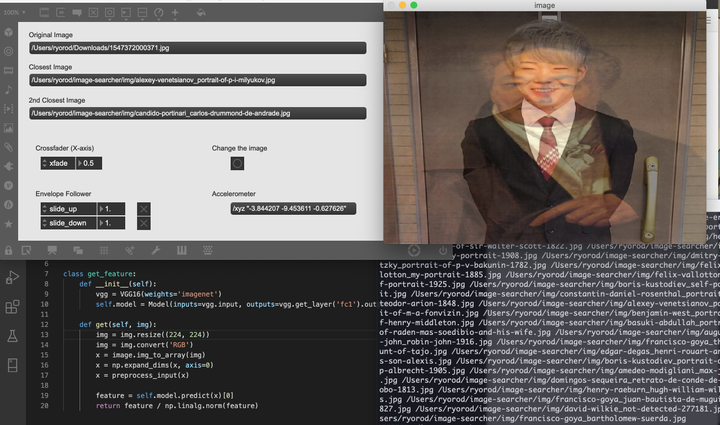The height and width of the screenshot is (425, 720).
Task: Open the xfade attribute menu
Action: click(x=58, y=163)
